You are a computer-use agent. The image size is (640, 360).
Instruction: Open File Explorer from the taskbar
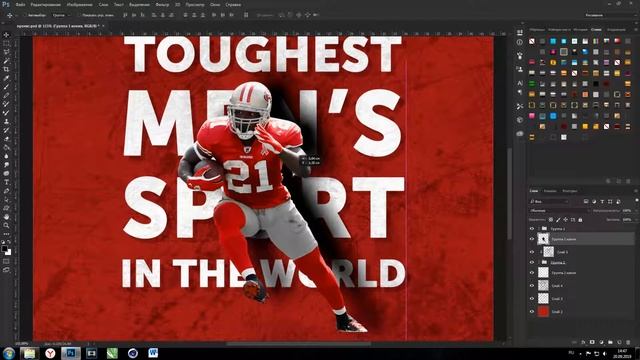click(x=29, y=353)
